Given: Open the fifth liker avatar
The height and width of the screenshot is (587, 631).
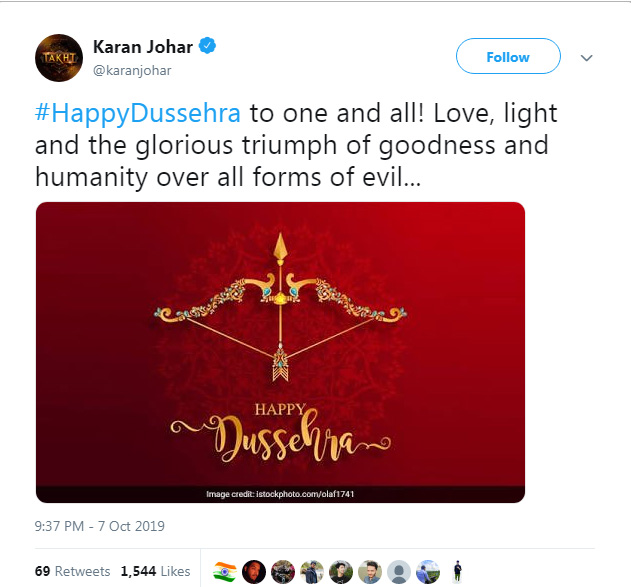Looking at the screenshot, I should 341,572.
